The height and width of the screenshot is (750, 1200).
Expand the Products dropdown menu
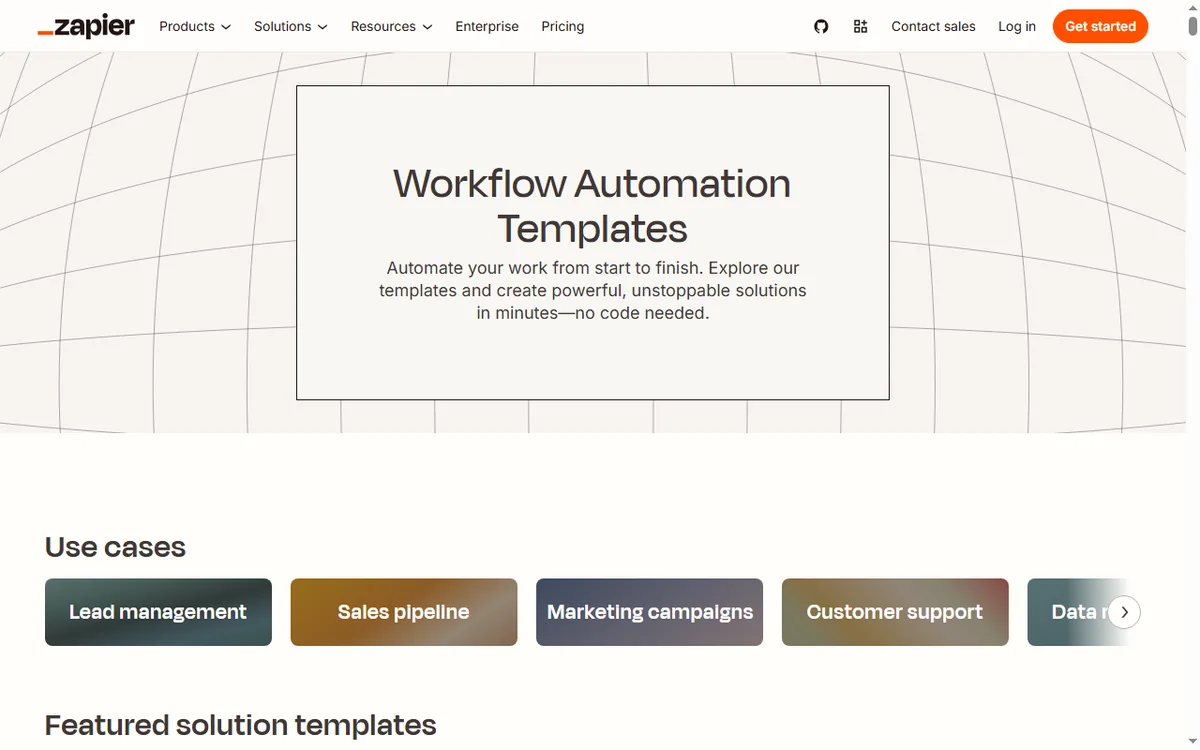pyautogui.click(x=195, y=26)
